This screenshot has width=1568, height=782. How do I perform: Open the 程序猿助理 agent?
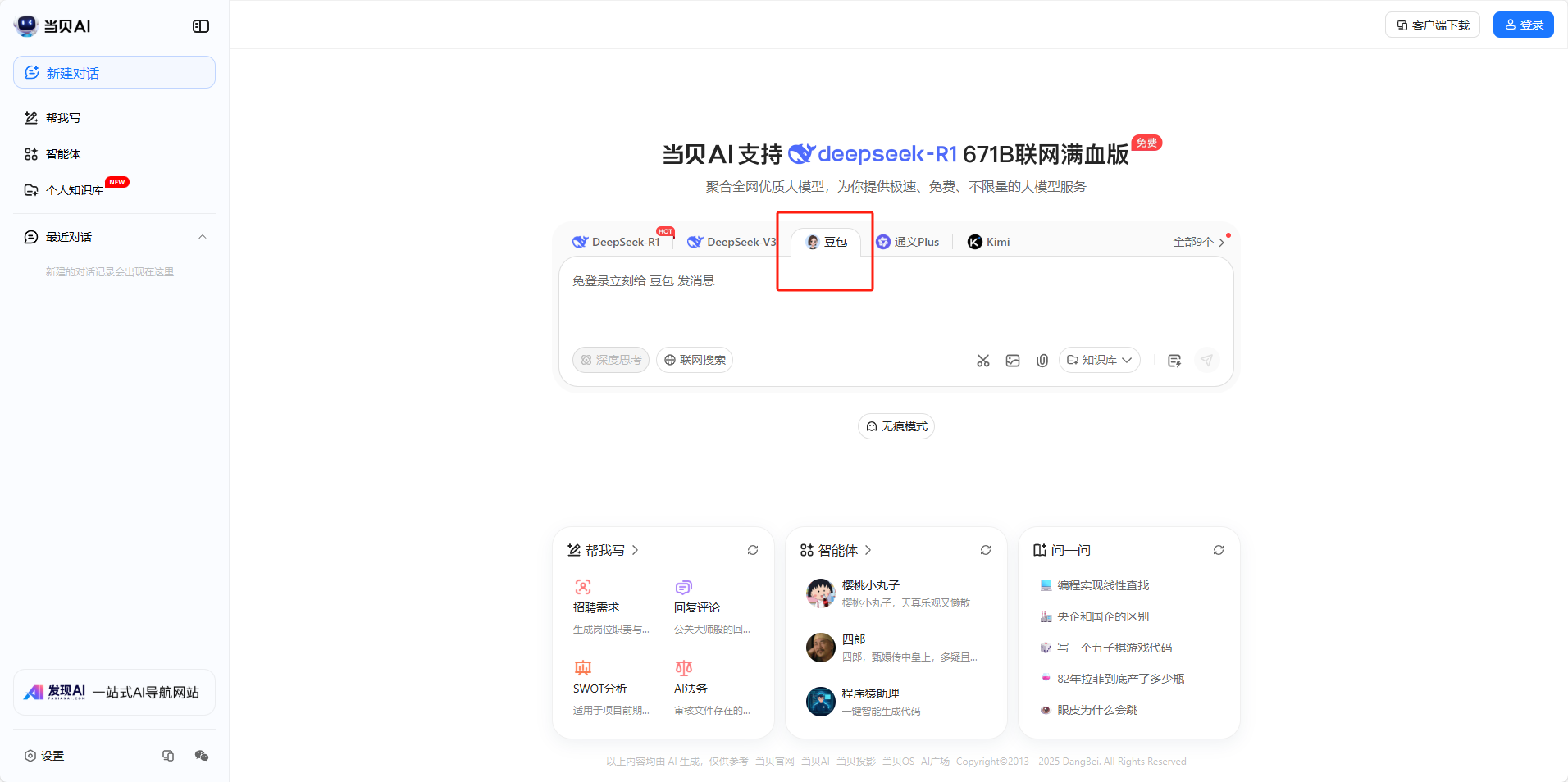coord(896,702)
